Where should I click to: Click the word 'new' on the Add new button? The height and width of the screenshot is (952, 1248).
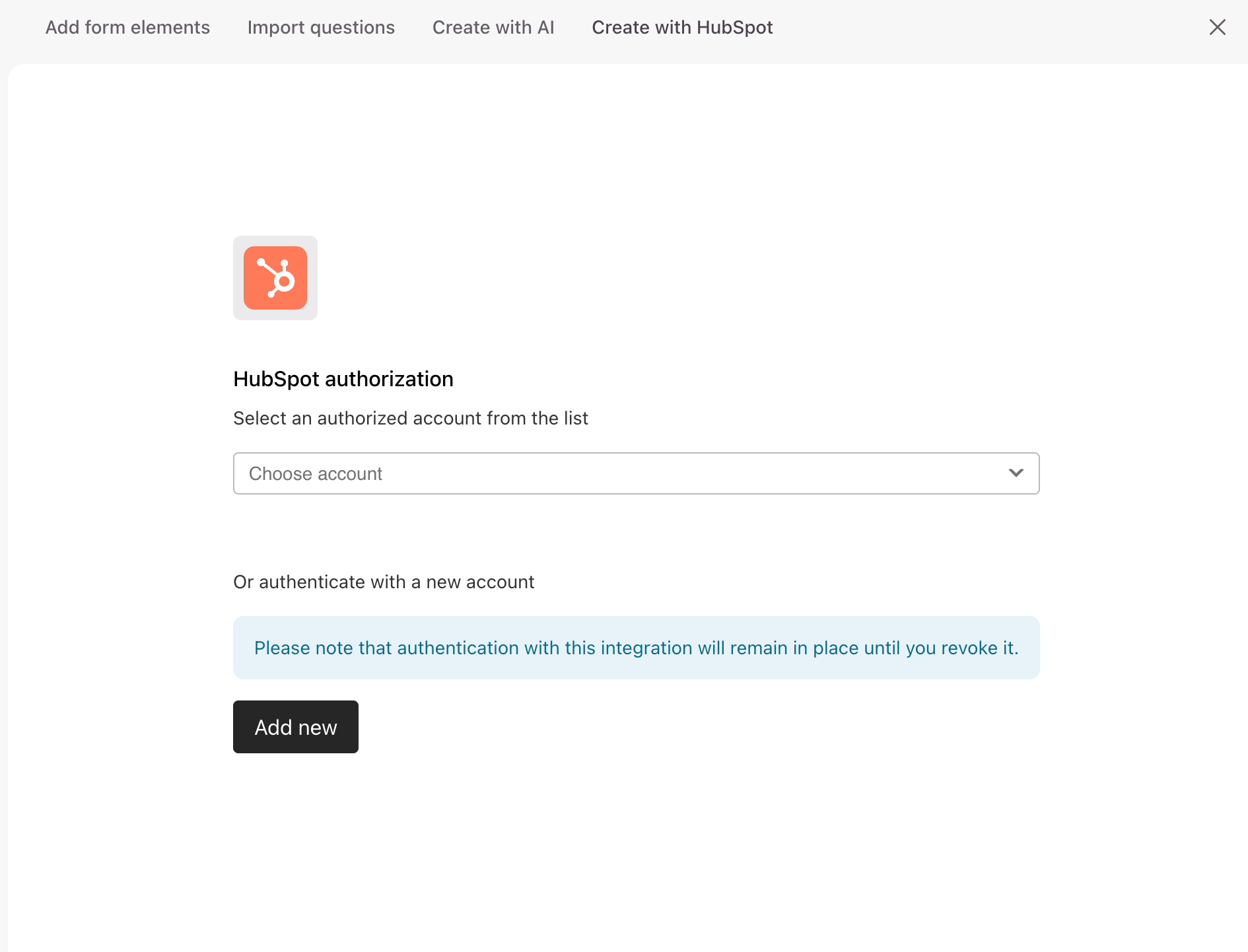coord(318,728)
